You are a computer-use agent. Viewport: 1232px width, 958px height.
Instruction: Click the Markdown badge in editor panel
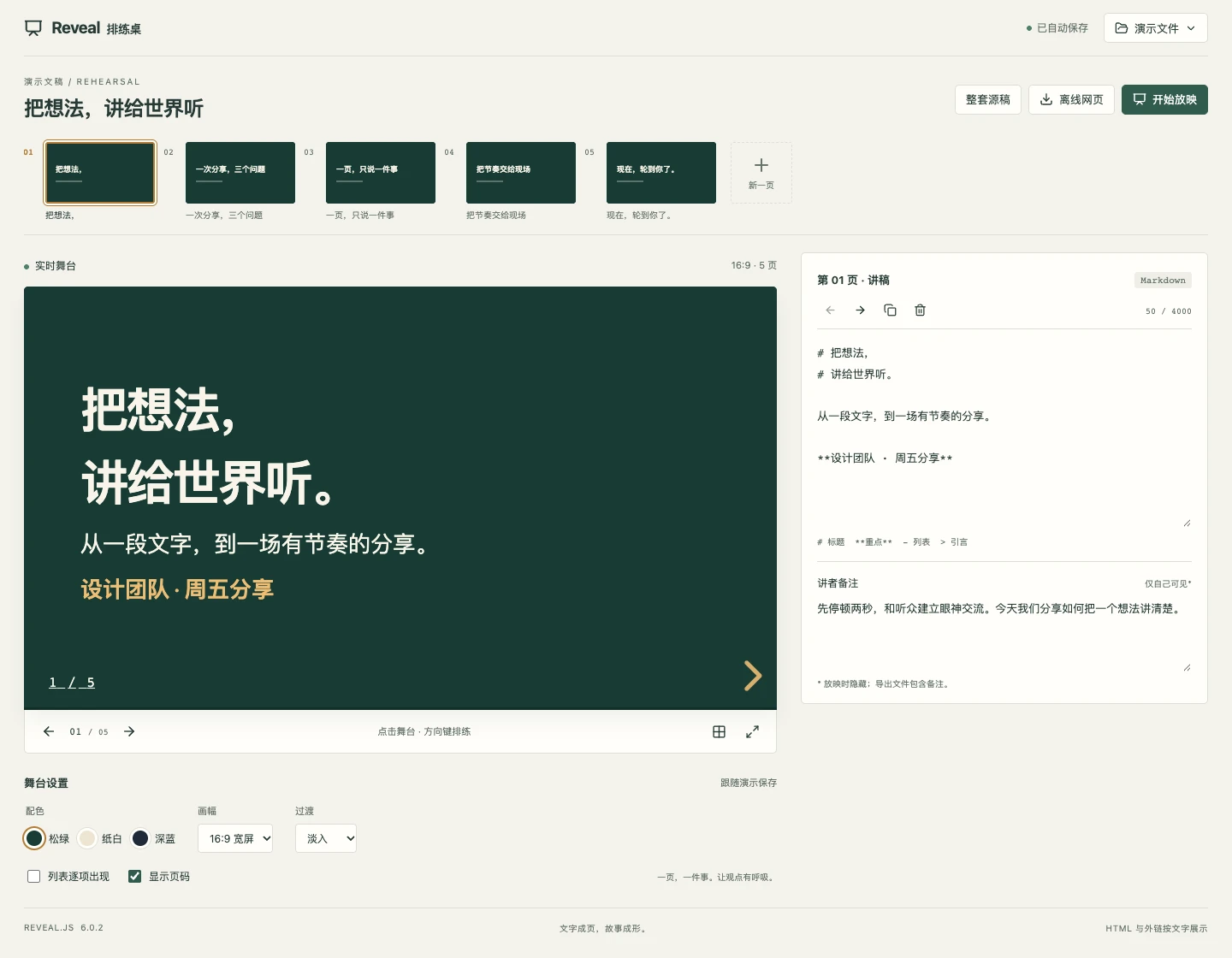click(x=1163, y=281)
